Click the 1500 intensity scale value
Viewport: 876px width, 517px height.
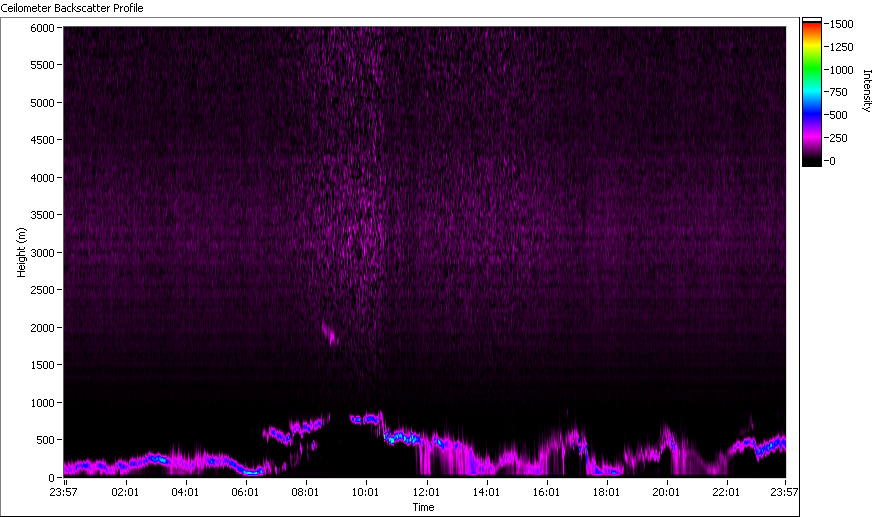(x=841, y=24)
